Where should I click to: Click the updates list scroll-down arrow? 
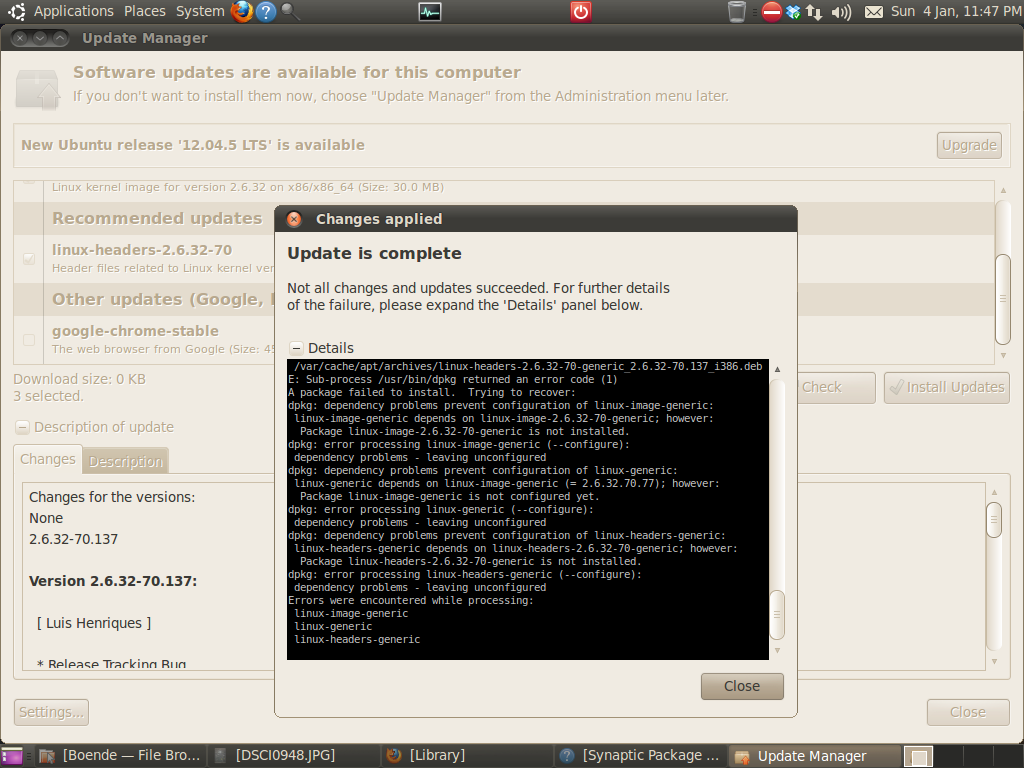[1003, 356]
